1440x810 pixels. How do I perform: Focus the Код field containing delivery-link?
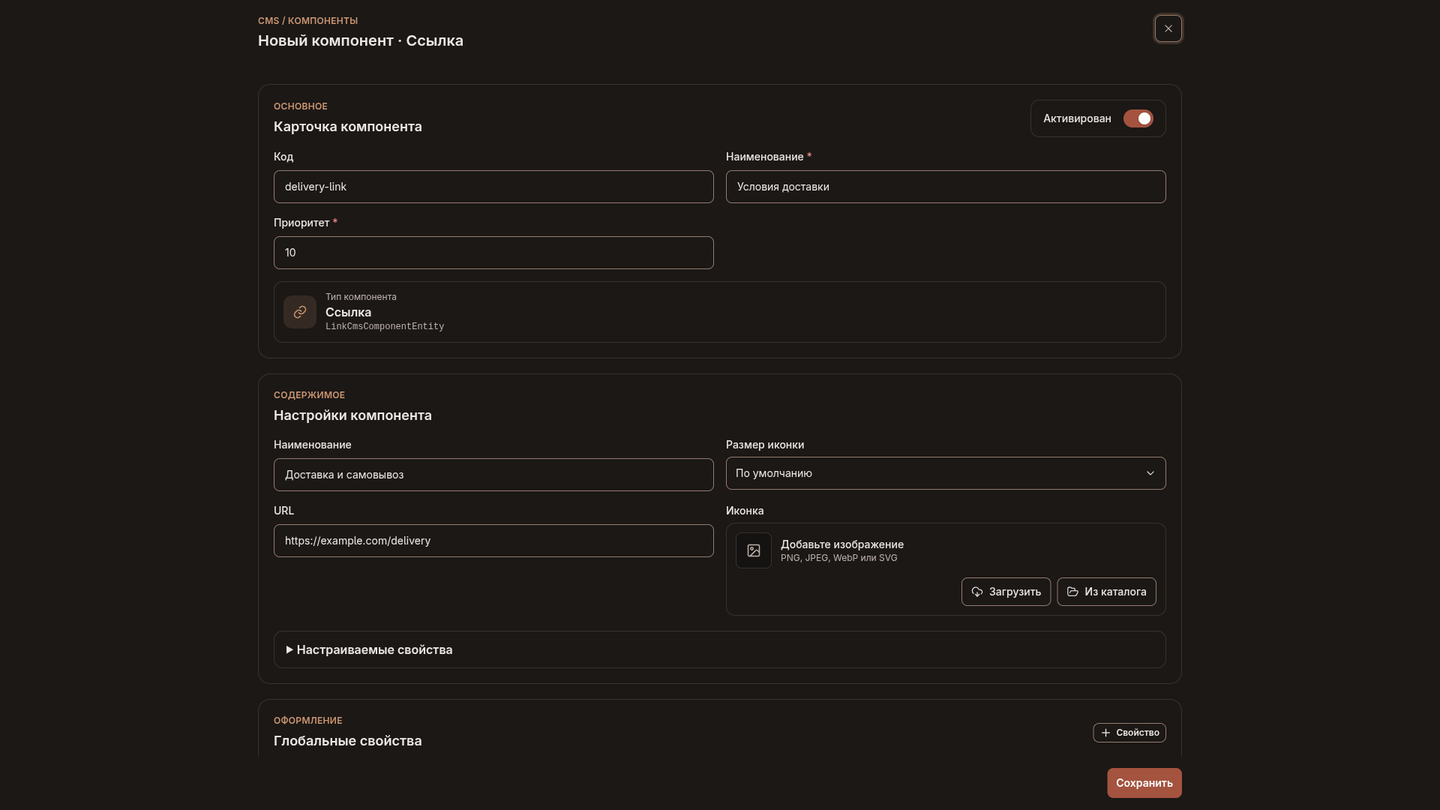click(x=494, y=187)
